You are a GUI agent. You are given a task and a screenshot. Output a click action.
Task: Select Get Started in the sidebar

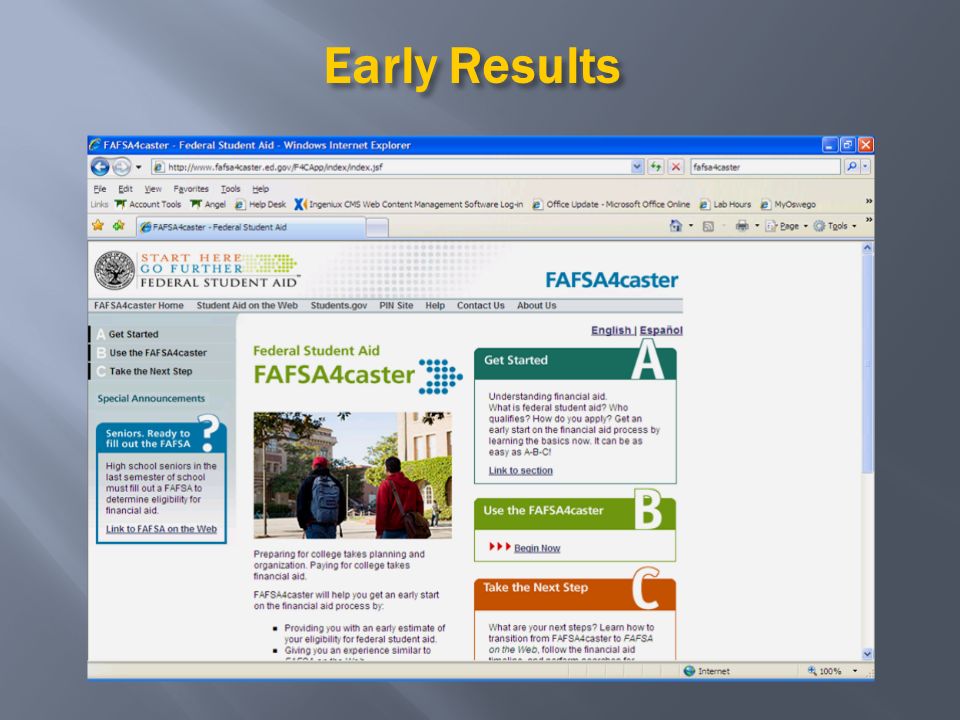pos(133,334)
